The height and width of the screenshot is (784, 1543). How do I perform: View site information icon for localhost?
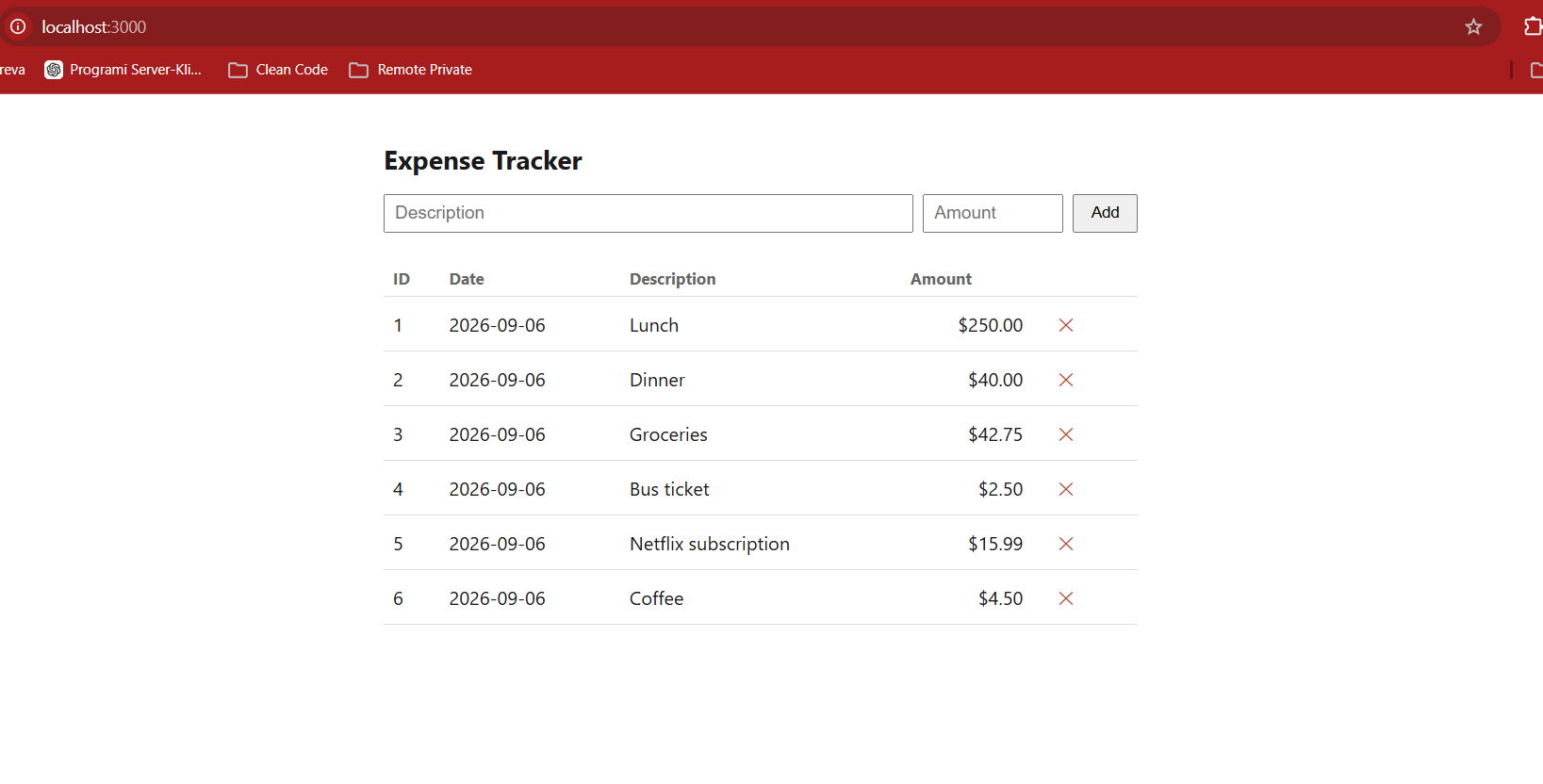[x=18, y=26]
